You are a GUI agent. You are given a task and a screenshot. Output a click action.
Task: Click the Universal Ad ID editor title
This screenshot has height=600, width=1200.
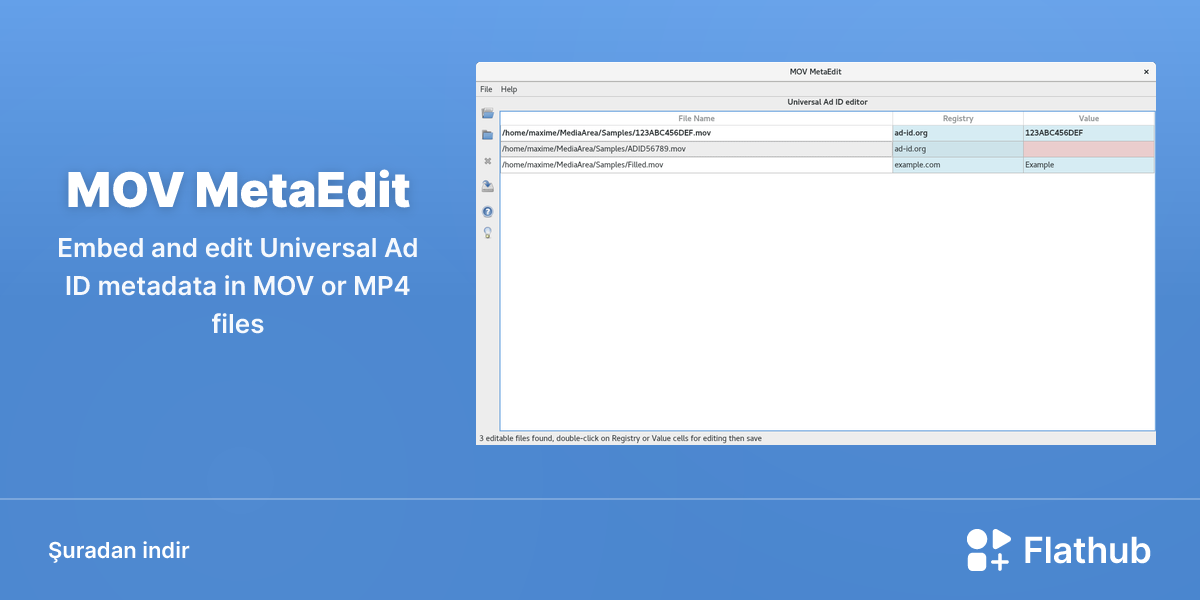[827, 102]
